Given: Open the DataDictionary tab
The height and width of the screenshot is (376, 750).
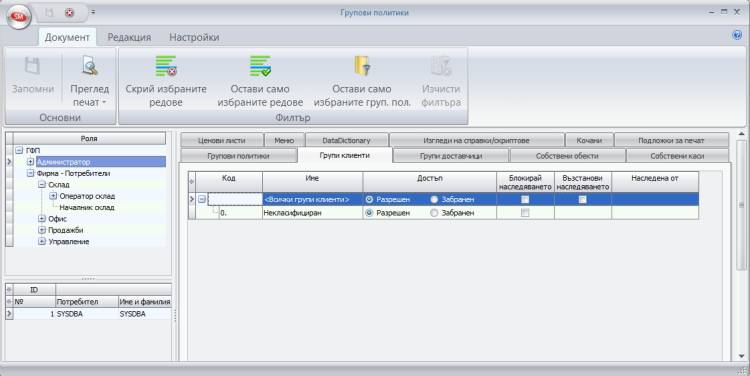Looking at the screenshot, I should [346, 141].
